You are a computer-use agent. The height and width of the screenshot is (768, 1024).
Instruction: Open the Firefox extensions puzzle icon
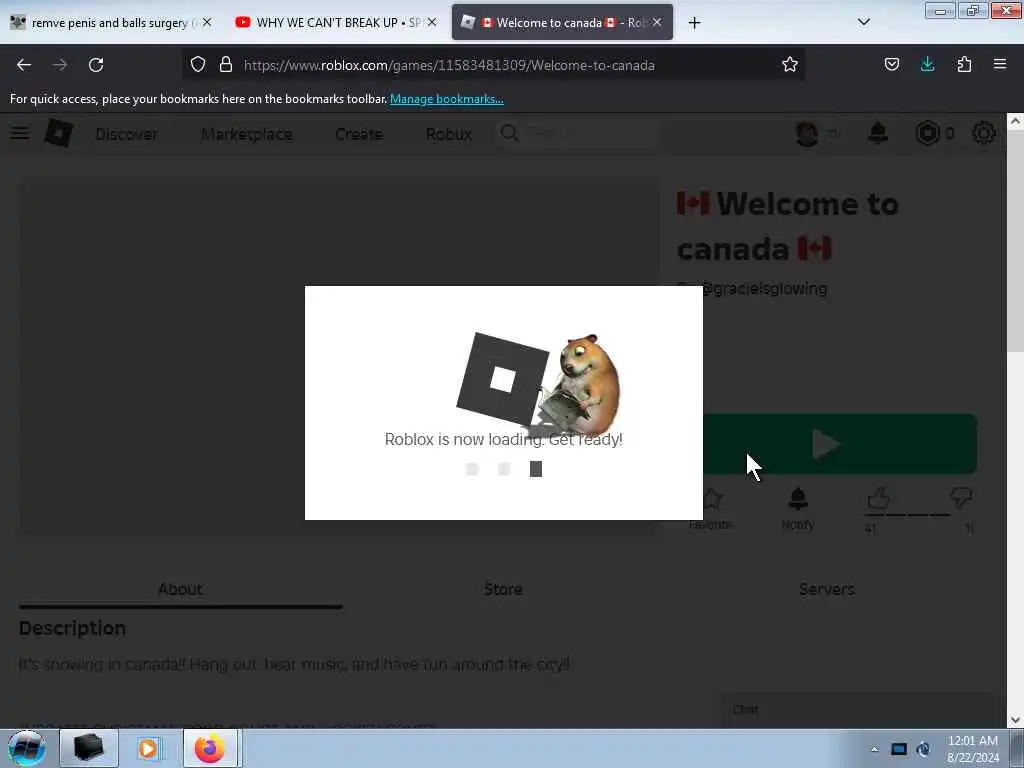964,65
